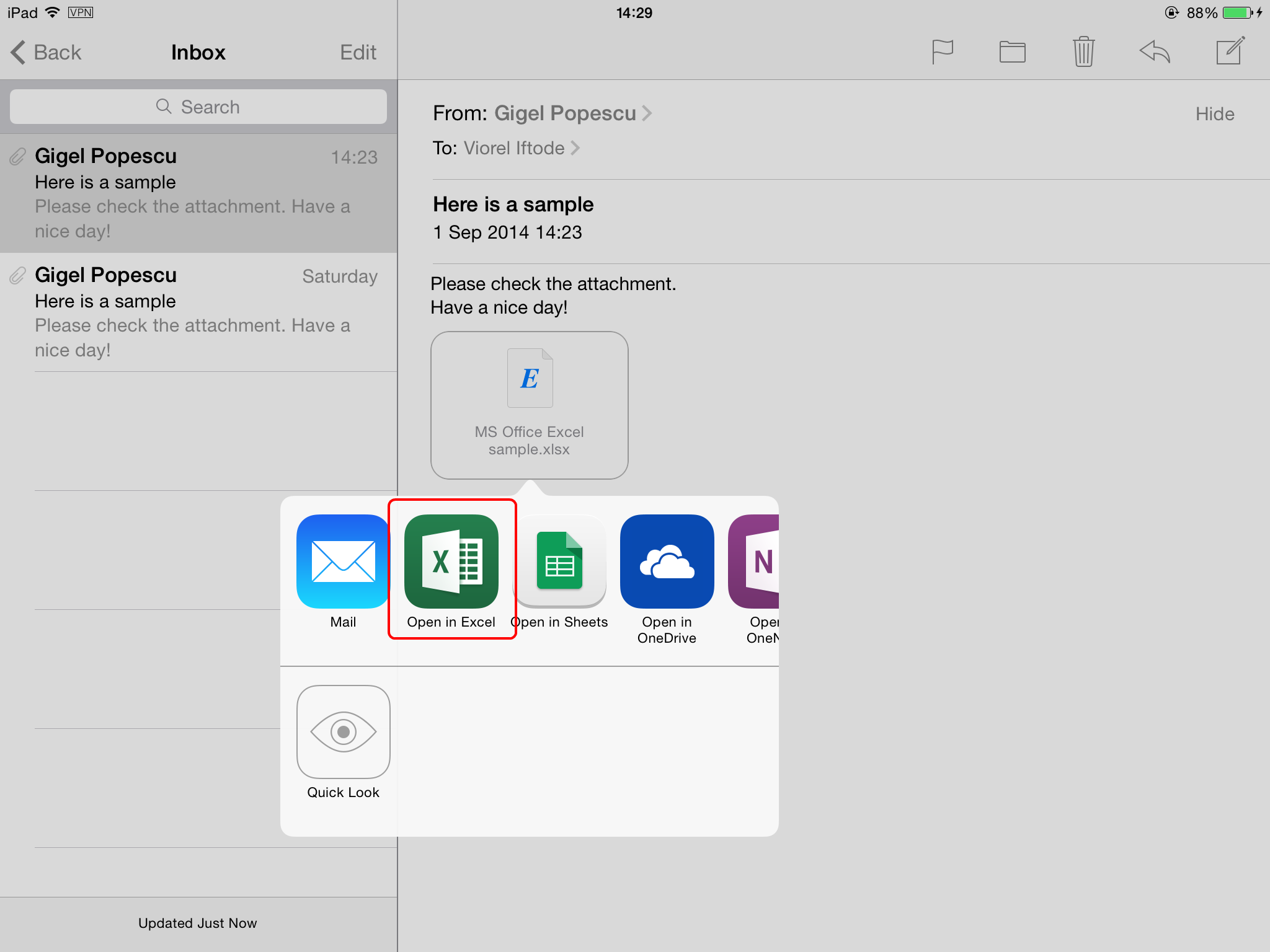Tap the VPN indicator in status bar
Screen dimensions: 1270x952
81,12
